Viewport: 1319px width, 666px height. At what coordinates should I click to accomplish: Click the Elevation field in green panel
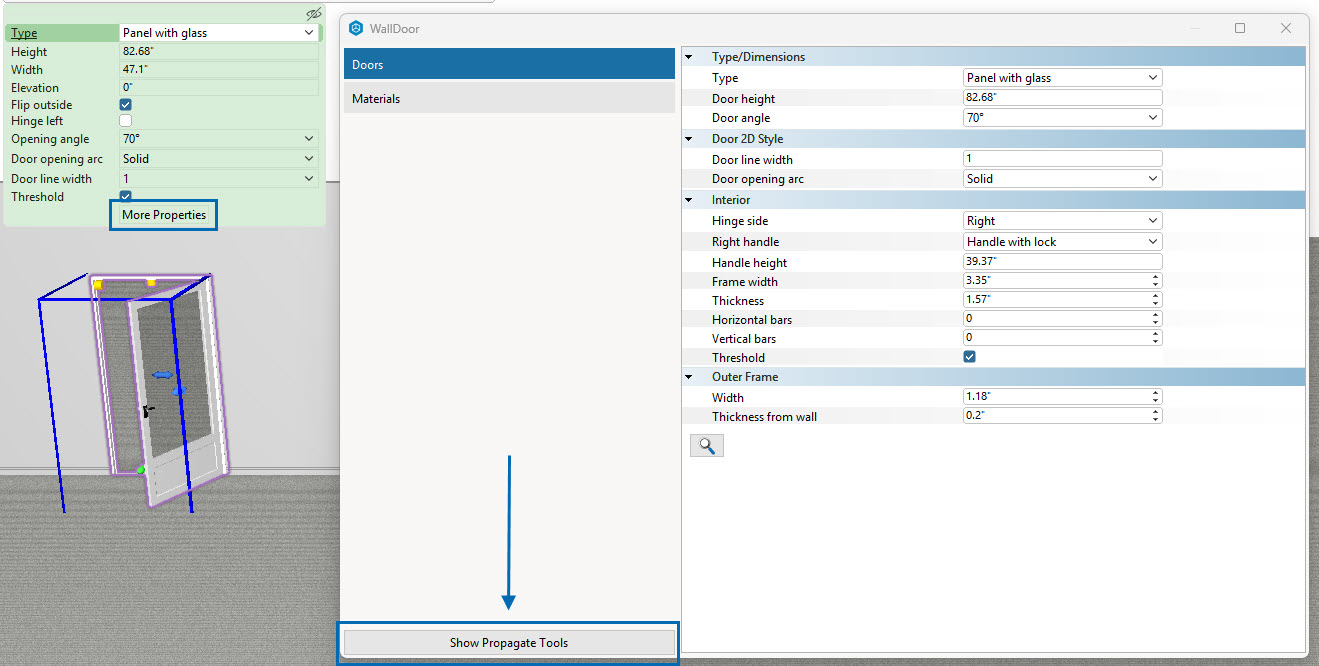coord(219,88)
